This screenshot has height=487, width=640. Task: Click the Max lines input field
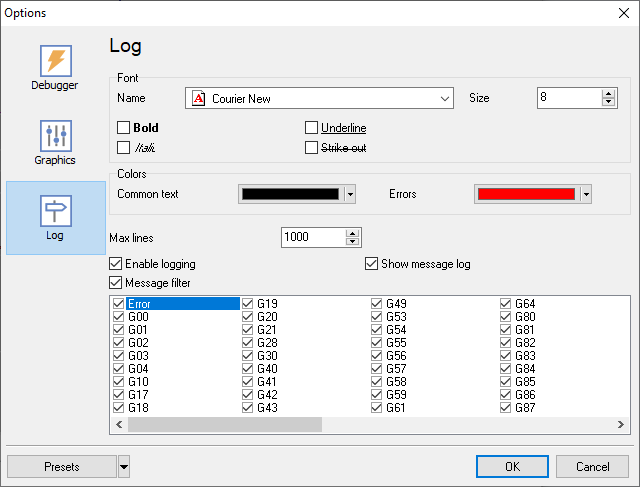(x=313, y=237)
